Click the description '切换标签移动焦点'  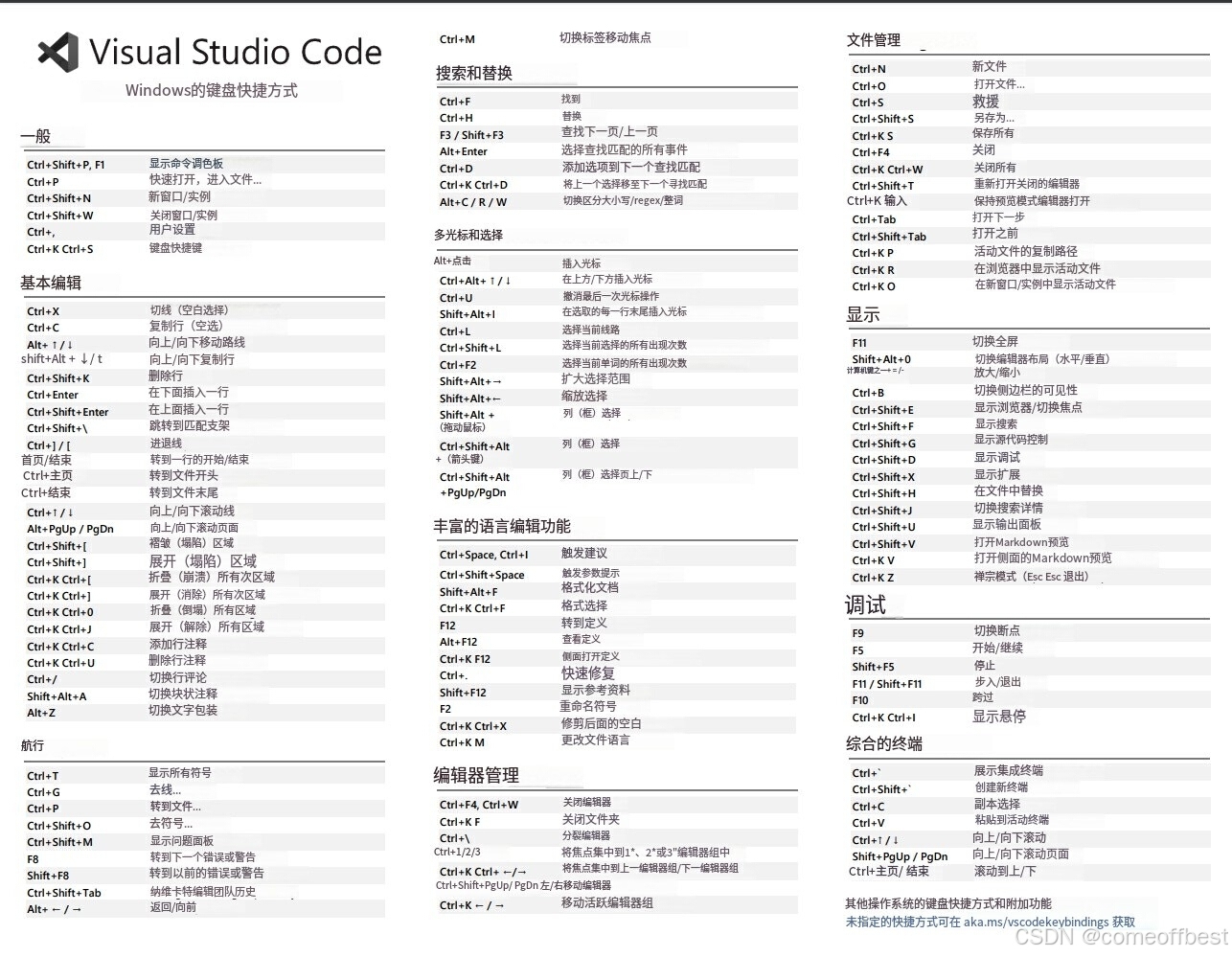(605, 37)
